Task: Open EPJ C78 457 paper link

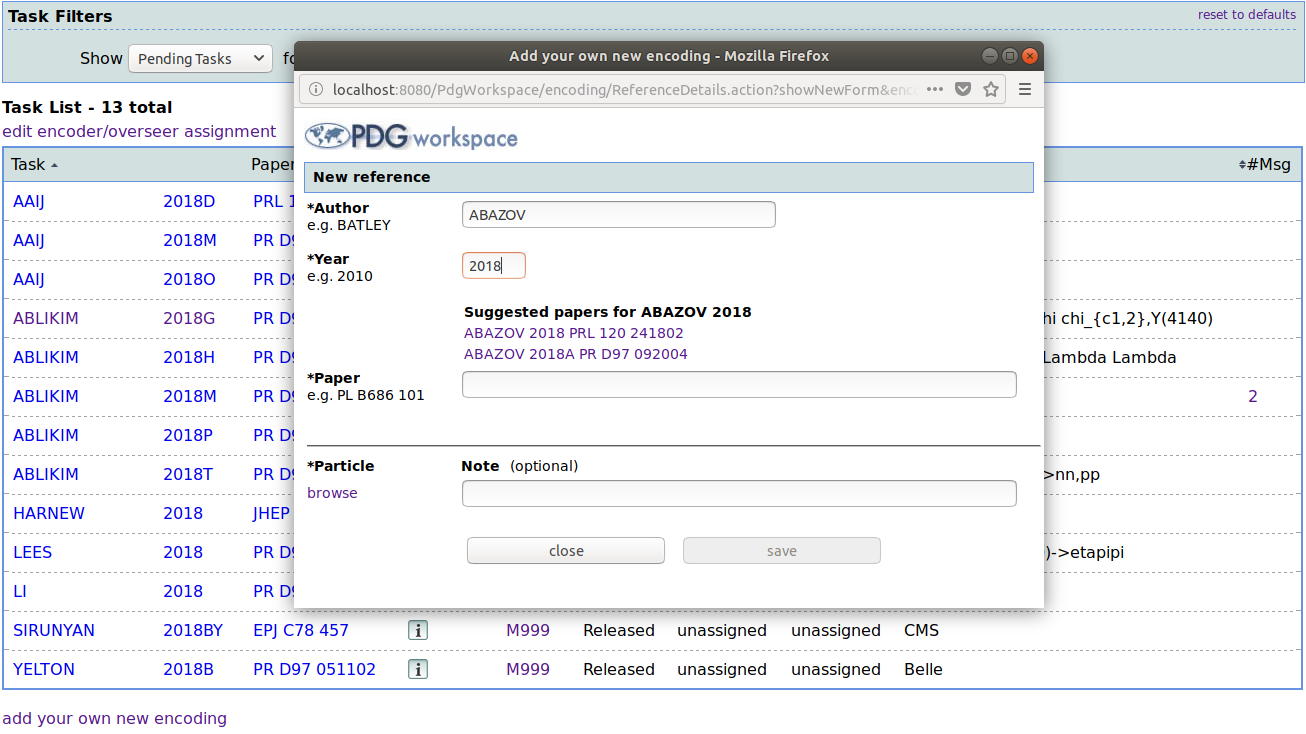Action: point(301,630)
